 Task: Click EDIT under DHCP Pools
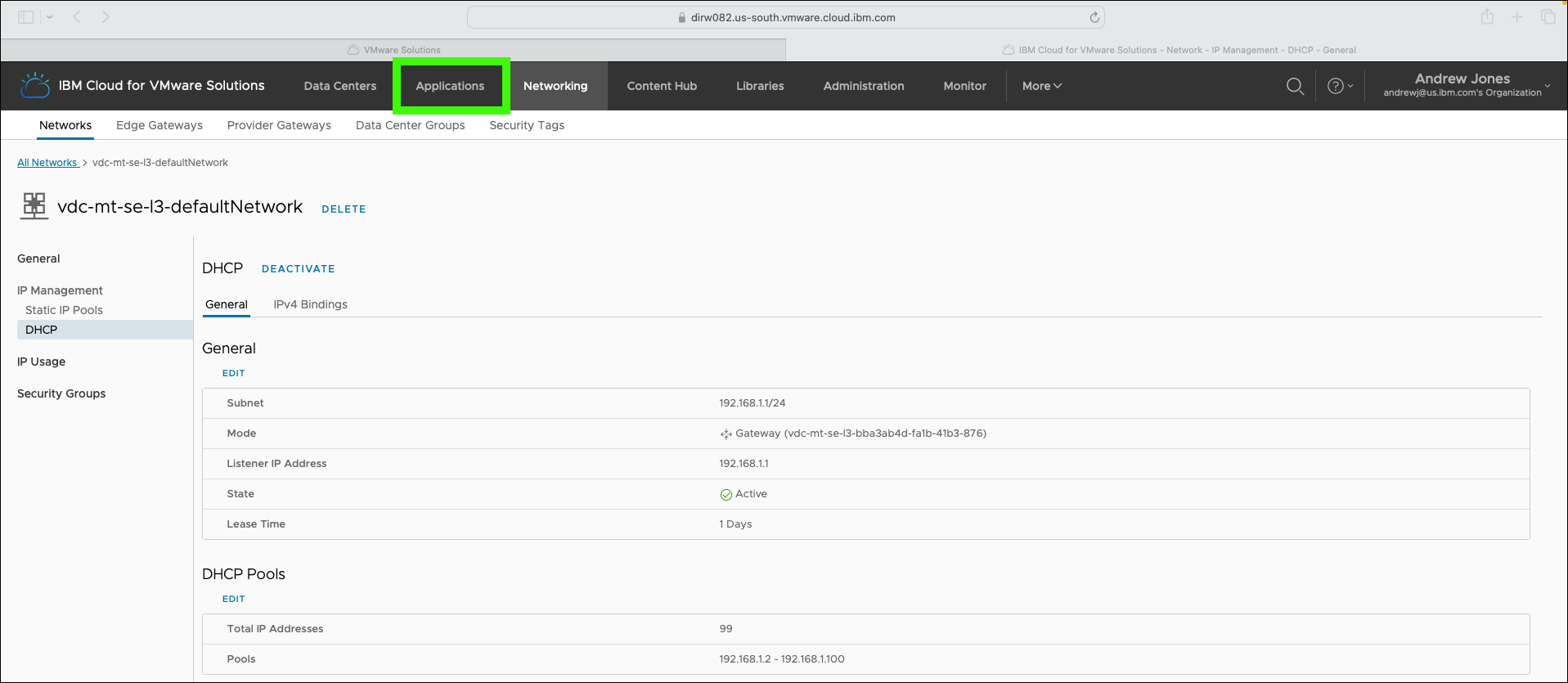(x=234, y=599)
